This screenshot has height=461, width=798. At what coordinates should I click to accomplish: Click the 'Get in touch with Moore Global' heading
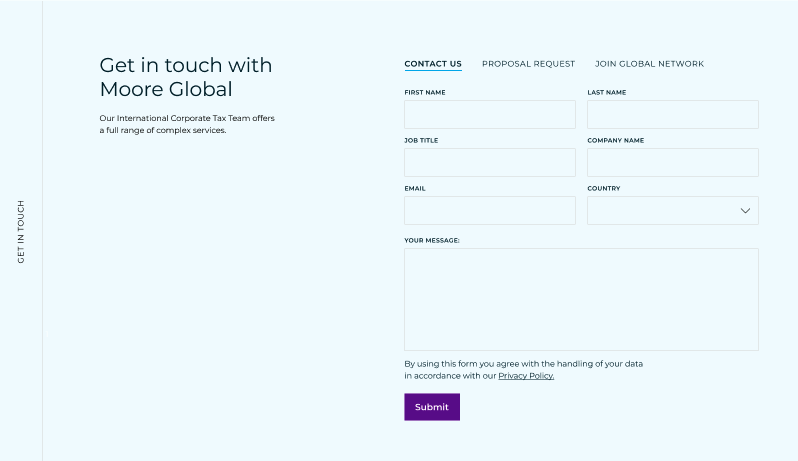point(186,77)
